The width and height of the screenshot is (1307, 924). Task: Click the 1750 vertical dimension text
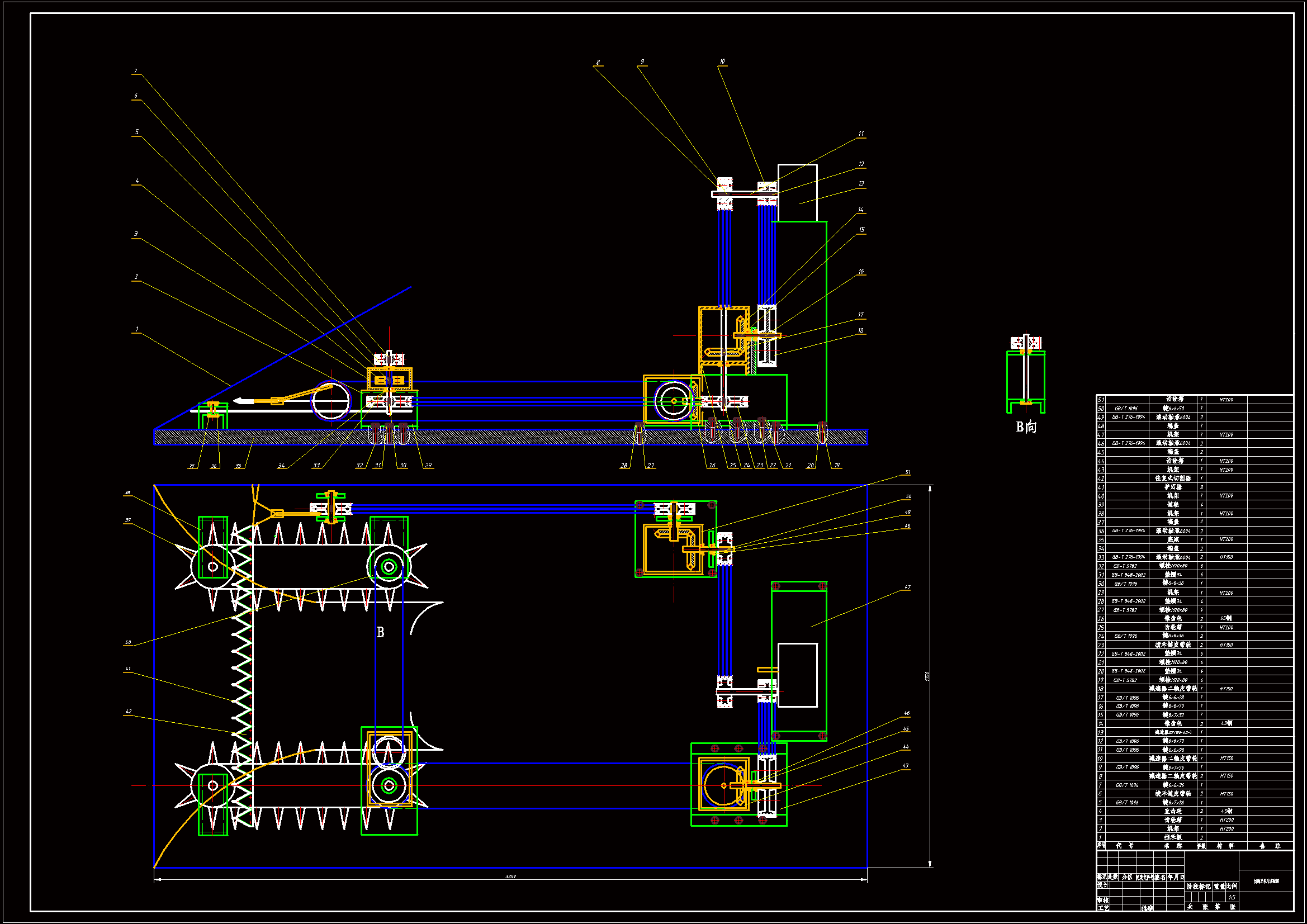tap(927, 676)
